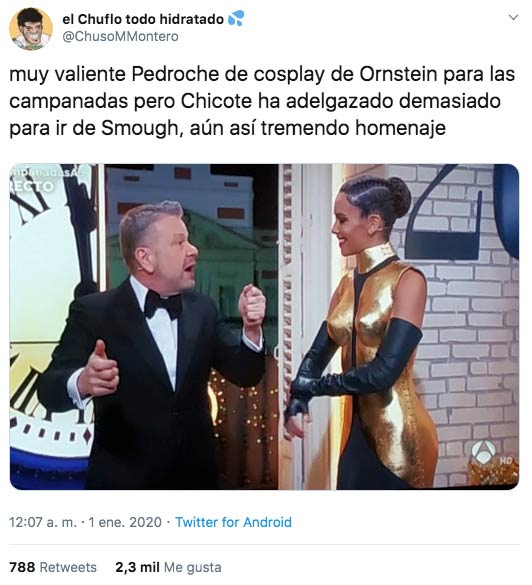Image resolution: width=532 pixels, height=585 pixels.
Task: Click the campanadas hashtag watermark on image
Action: (x=47, y=172)
